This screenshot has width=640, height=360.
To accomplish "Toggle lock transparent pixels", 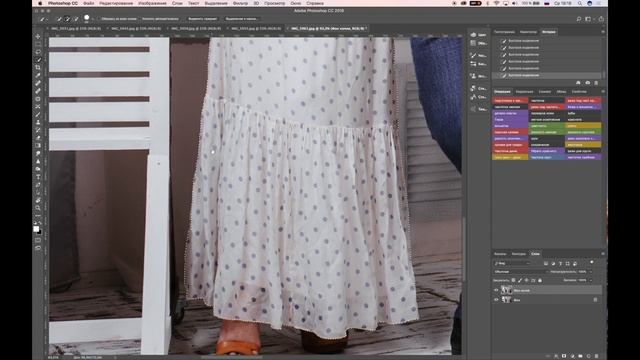I will 513,280.
